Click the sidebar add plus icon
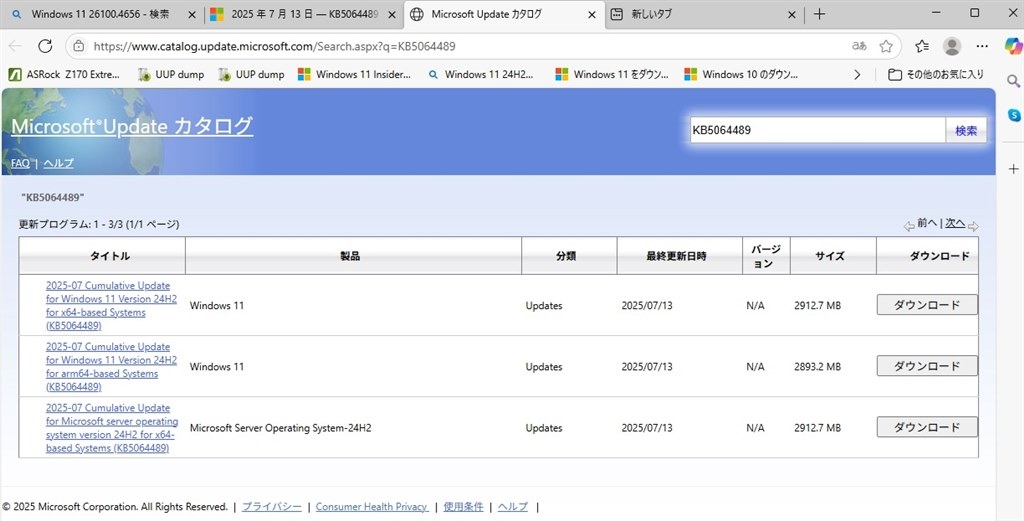Image resolution: width=1024 pixels, height=521 pixels. (1014, 168)
